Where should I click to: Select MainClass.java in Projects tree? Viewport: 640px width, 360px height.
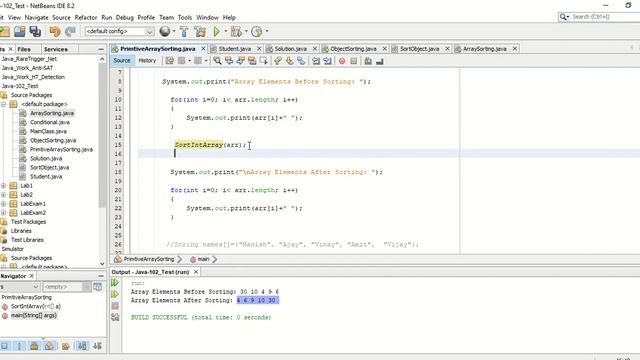pos(48,131)
